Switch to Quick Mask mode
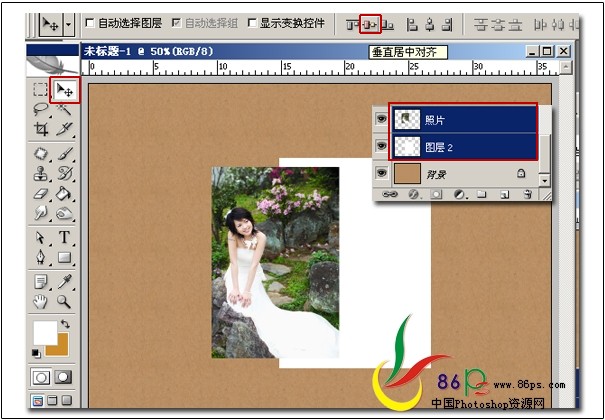 [x=63, y=377]
